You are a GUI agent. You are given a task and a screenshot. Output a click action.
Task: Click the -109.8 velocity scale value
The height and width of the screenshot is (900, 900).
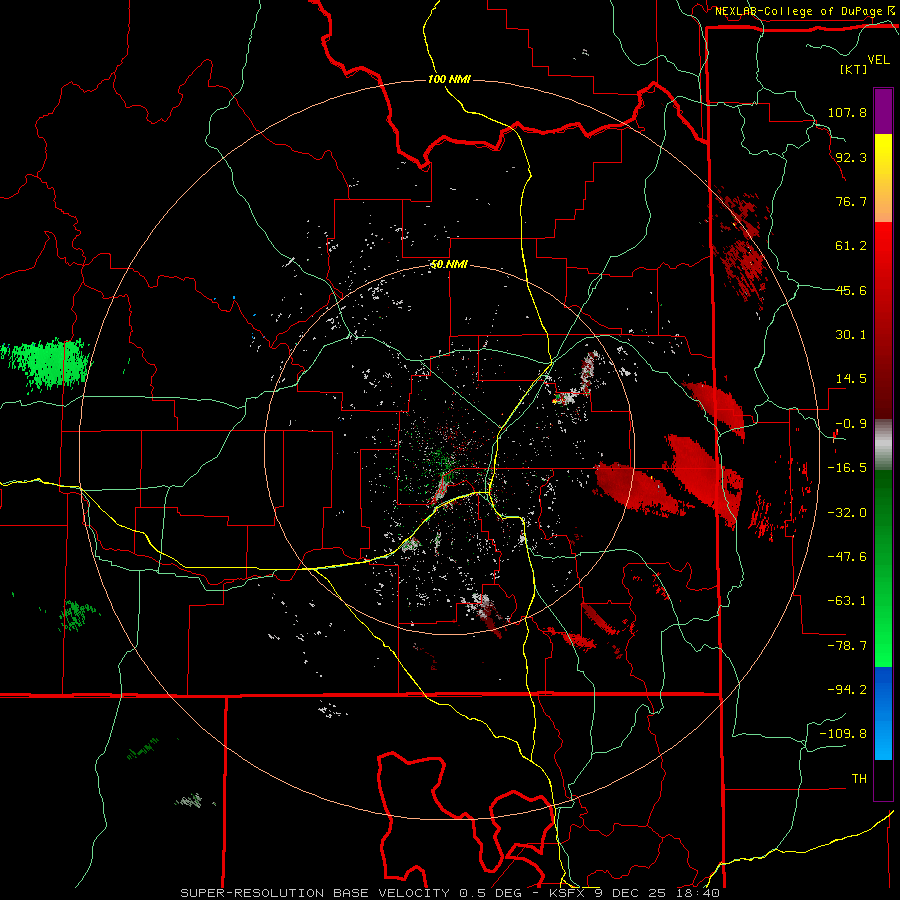coord(843,734)
